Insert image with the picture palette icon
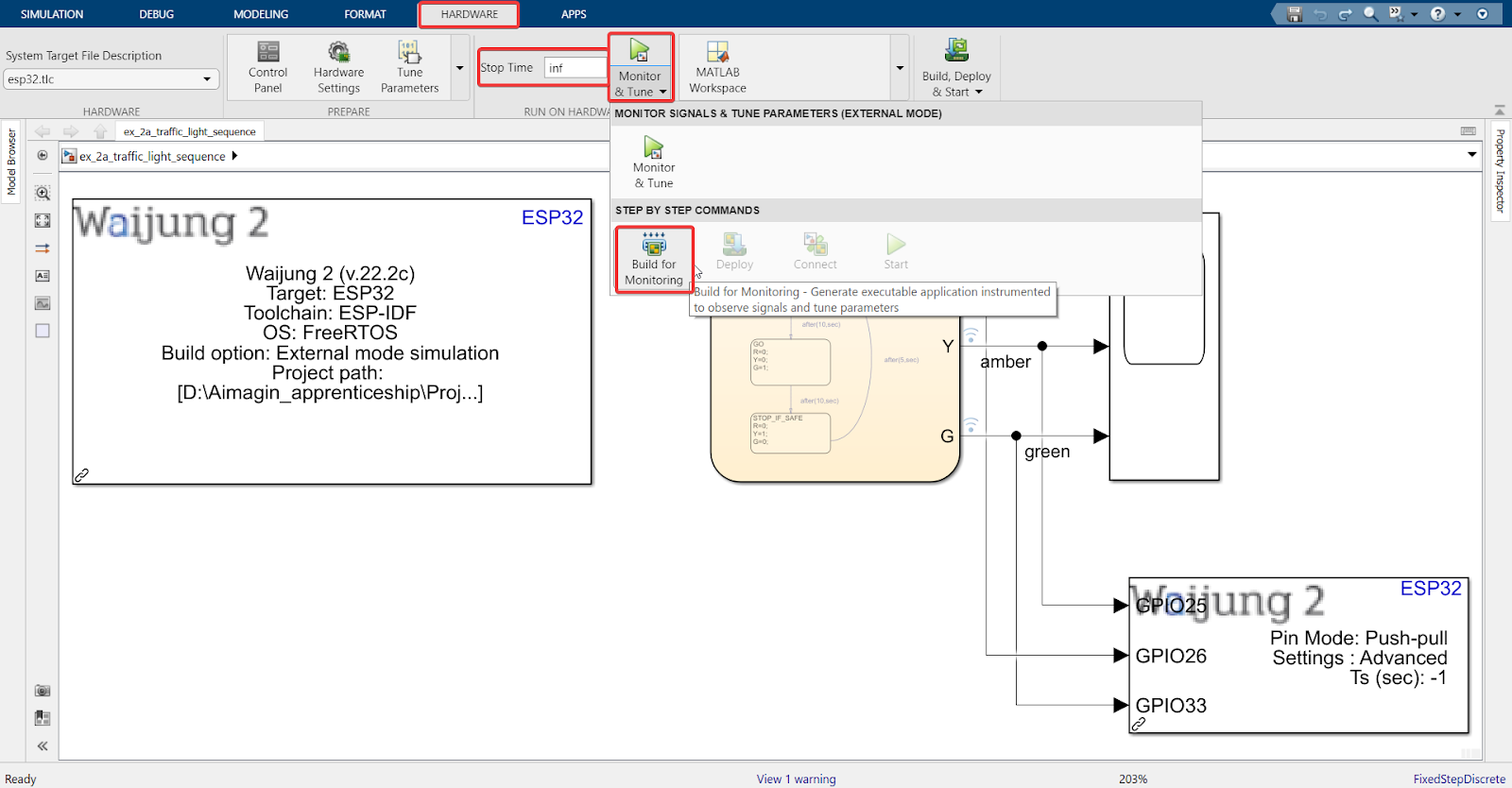 43,303
